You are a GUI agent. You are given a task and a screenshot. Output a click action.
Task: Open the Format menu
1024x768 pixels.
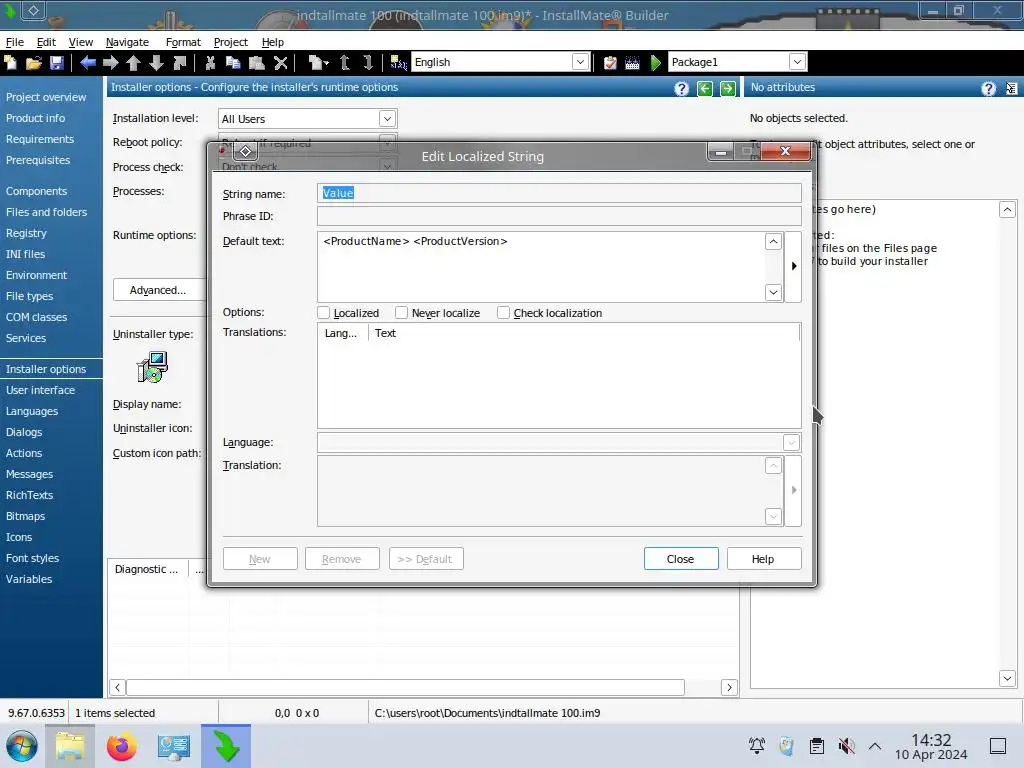pos(183,42)
